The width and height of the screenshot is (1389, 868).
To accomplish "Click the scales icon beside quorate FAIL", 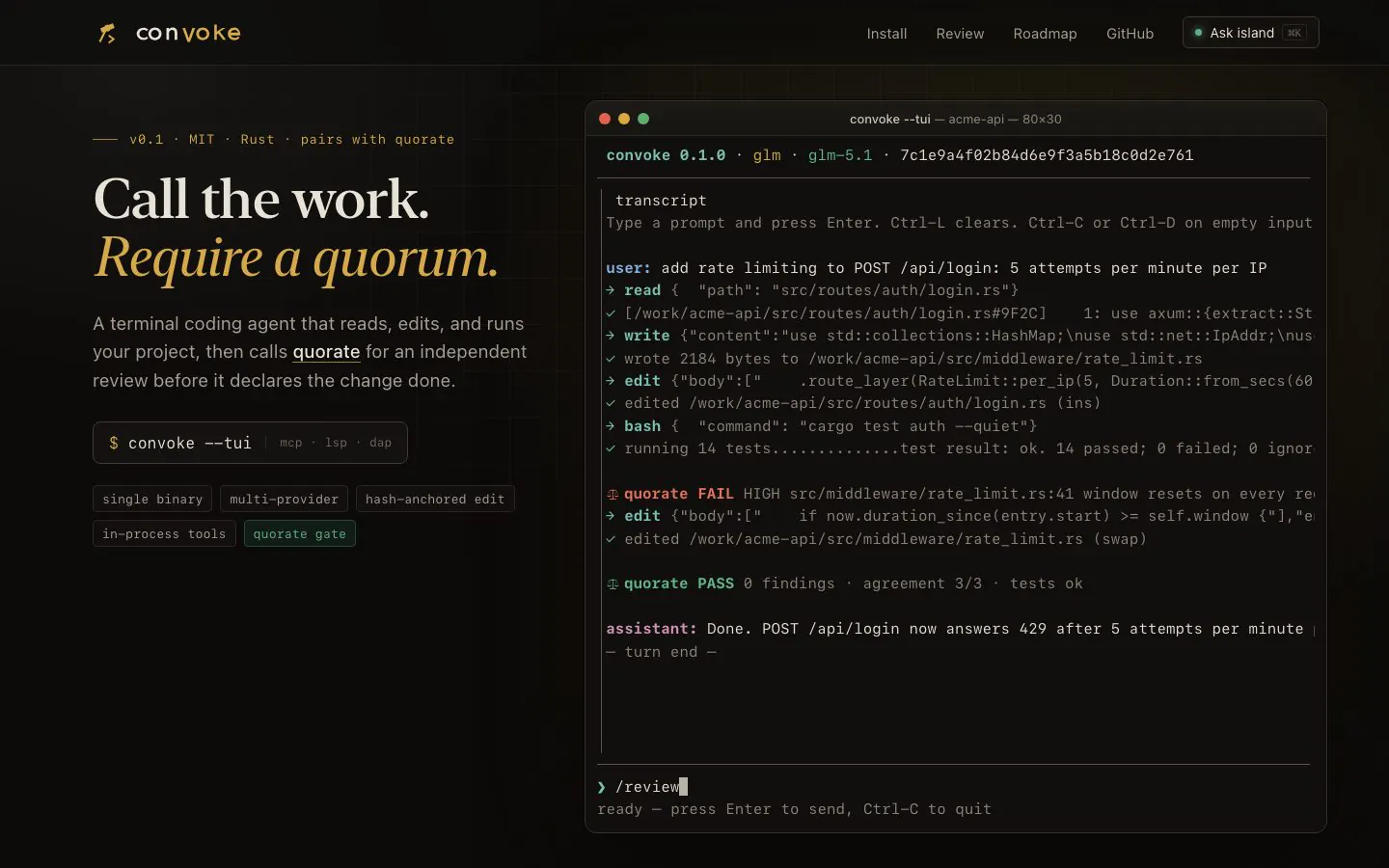I will point(612,494).
